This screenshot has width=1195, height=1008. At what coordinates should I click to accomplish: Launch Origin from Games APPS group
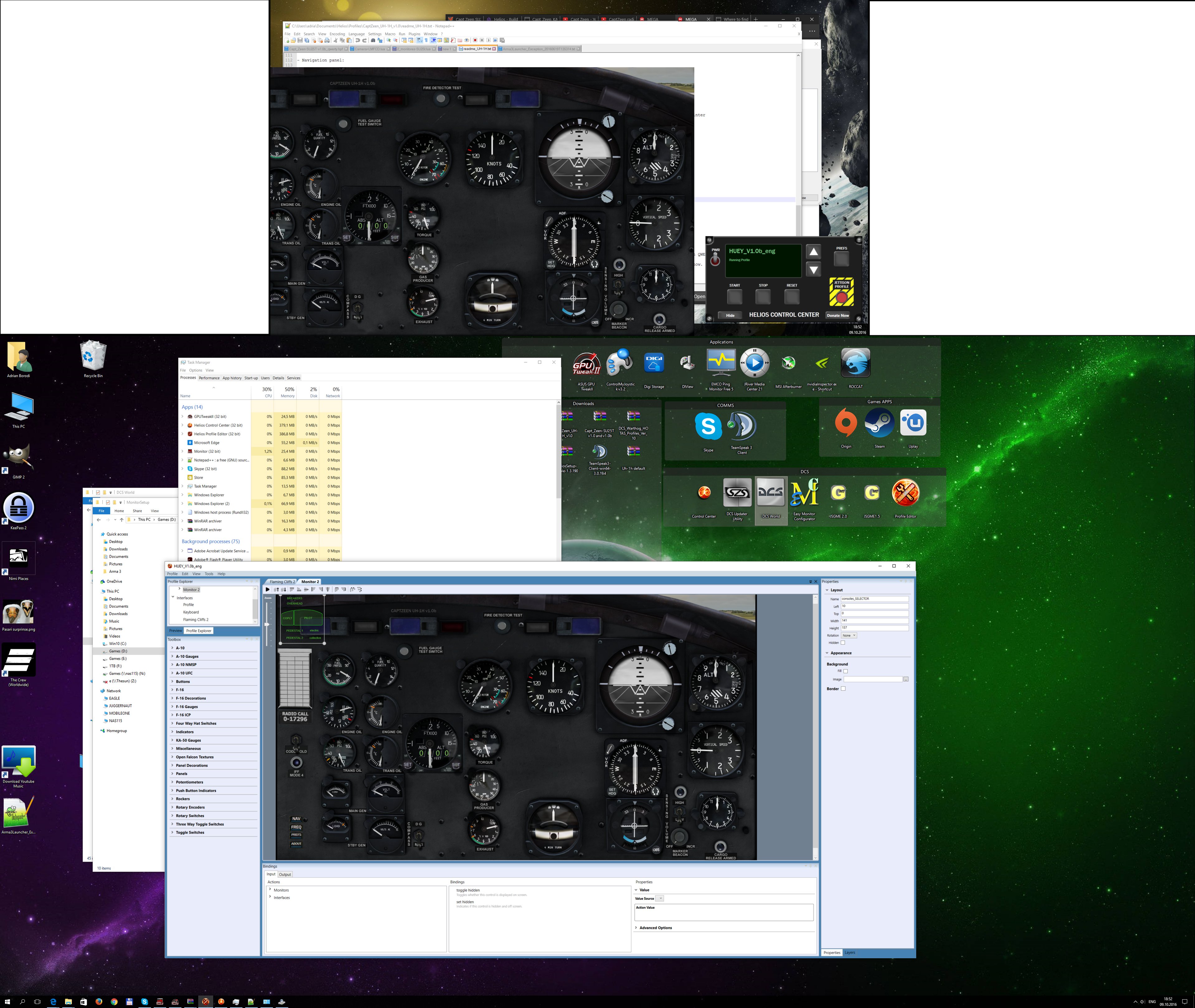coord(846,427)
